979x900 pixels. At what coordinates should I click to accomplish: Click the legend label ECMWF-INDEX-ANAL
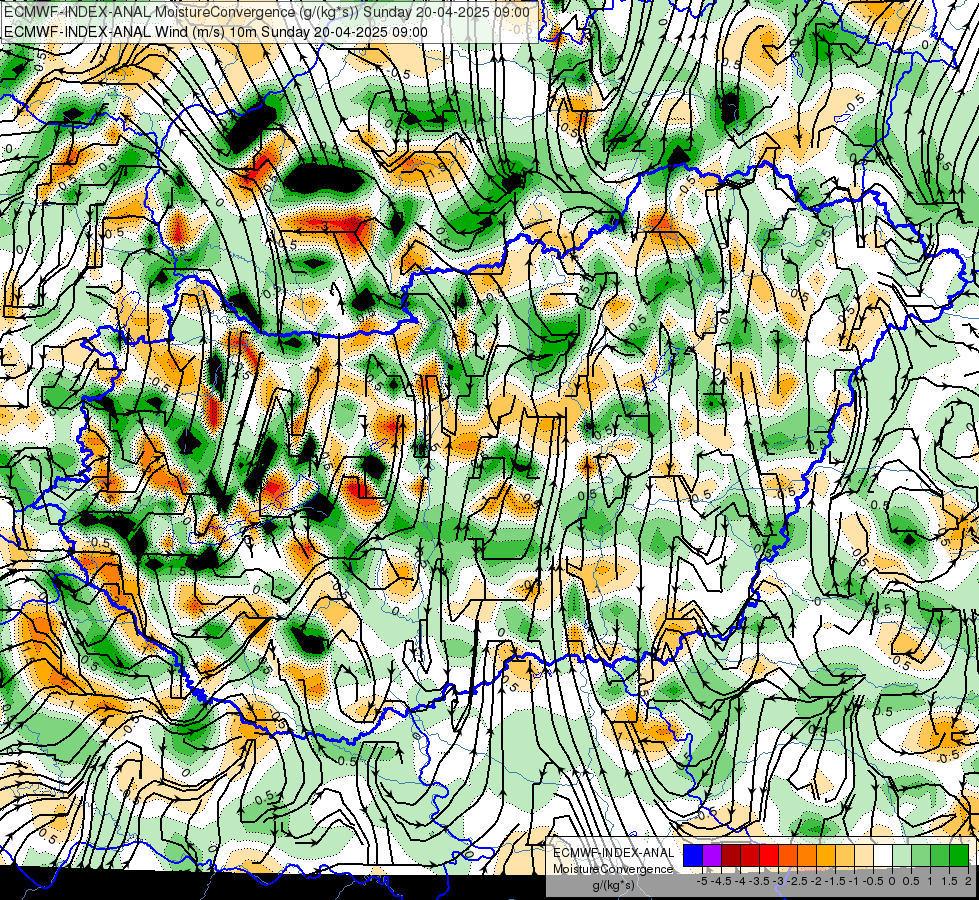pos(614,853)
